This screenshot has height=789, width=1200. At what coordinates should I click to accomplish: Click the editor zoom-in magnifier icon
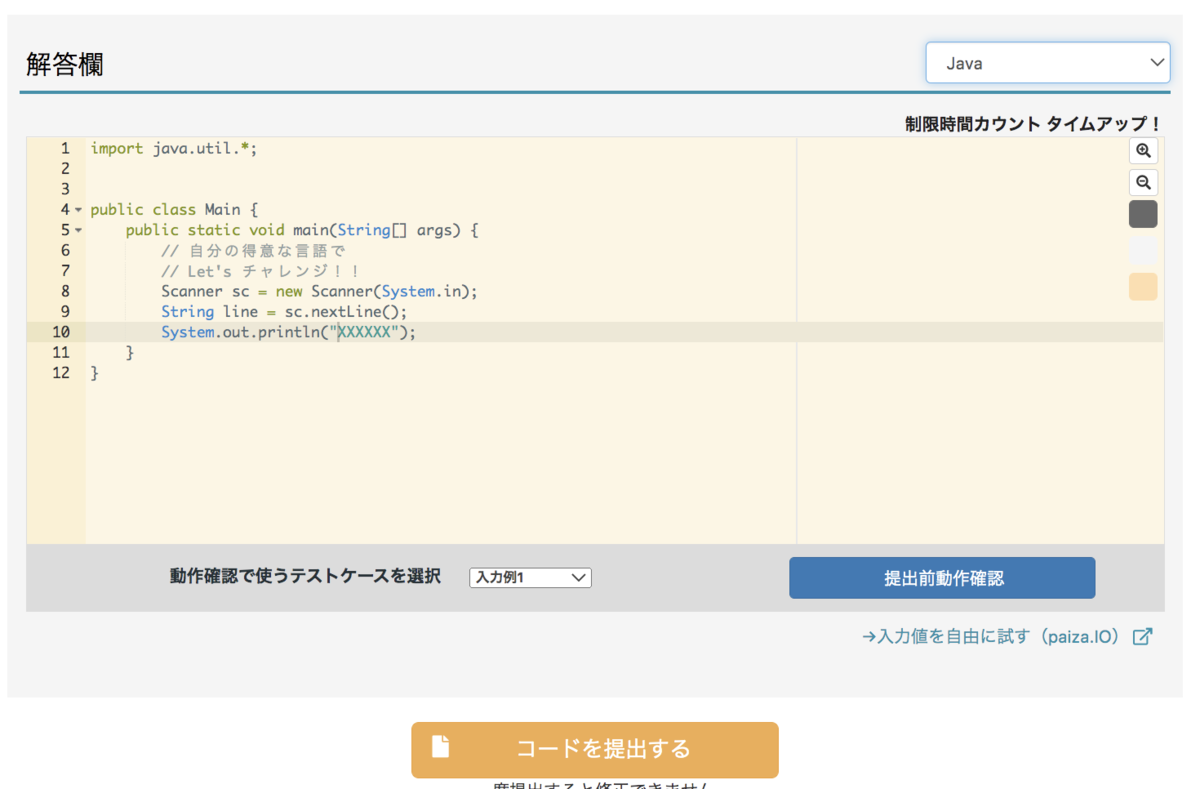1143,151
